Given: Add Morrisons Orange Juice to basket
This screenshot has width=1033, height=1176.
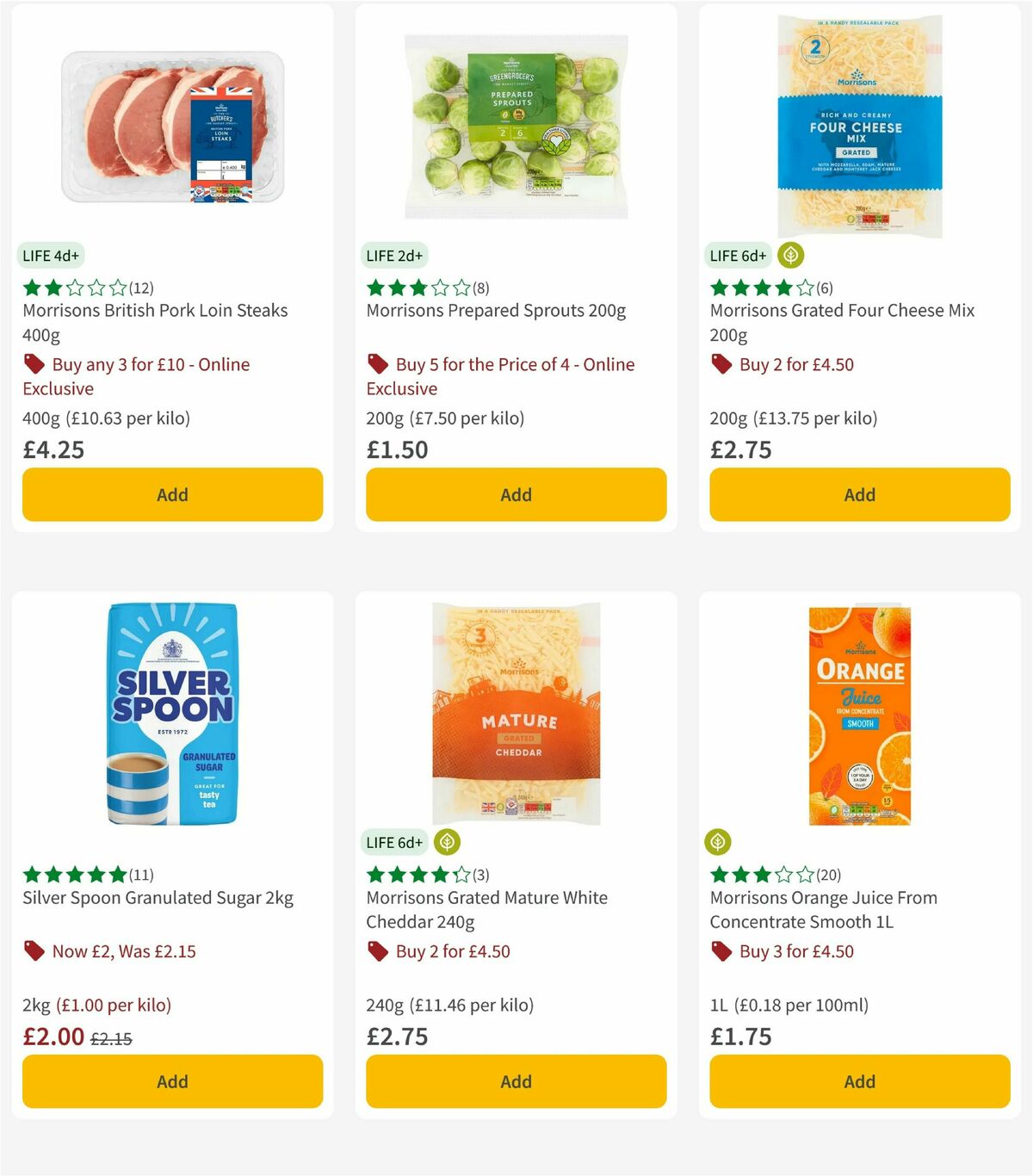Looking at the screenshot, I should (859, 1081).
